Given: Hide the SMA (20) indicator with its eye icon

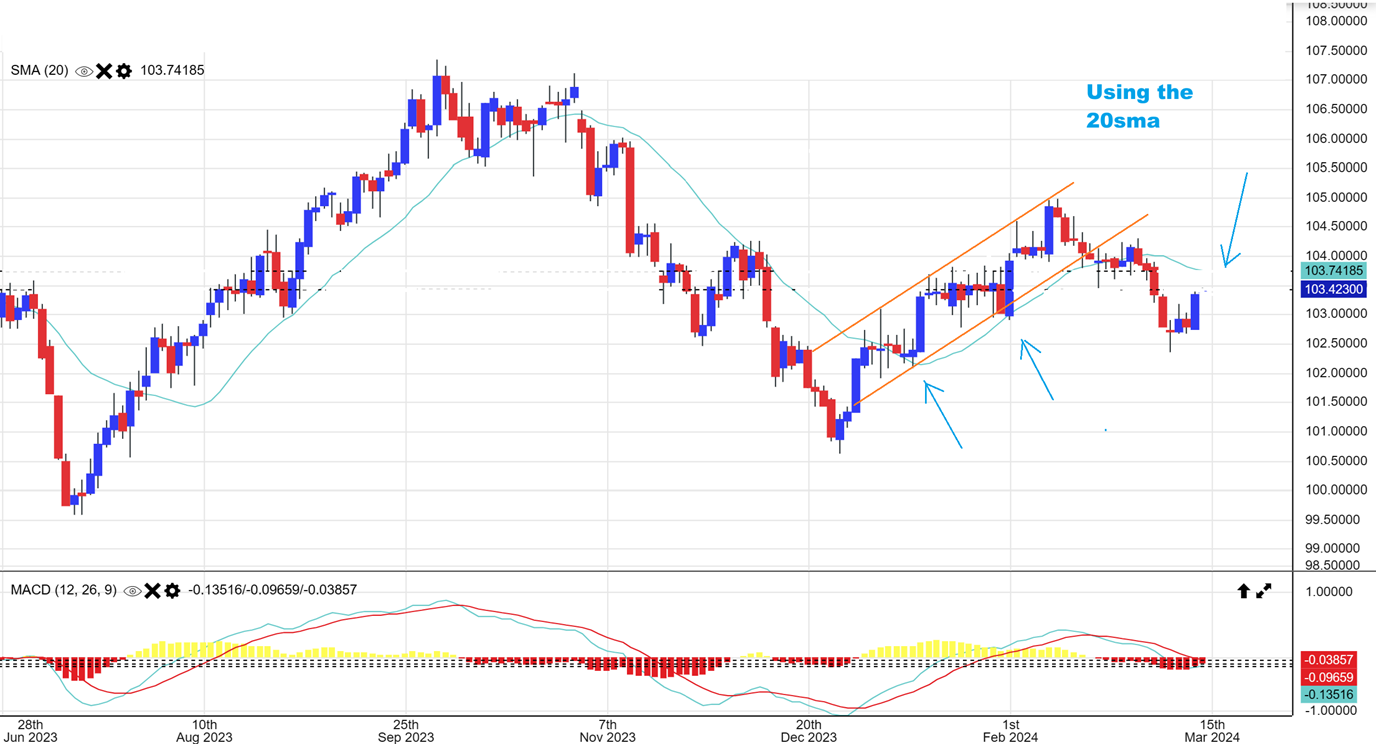Looking at the screenshot, I should (x=84, y=71).
